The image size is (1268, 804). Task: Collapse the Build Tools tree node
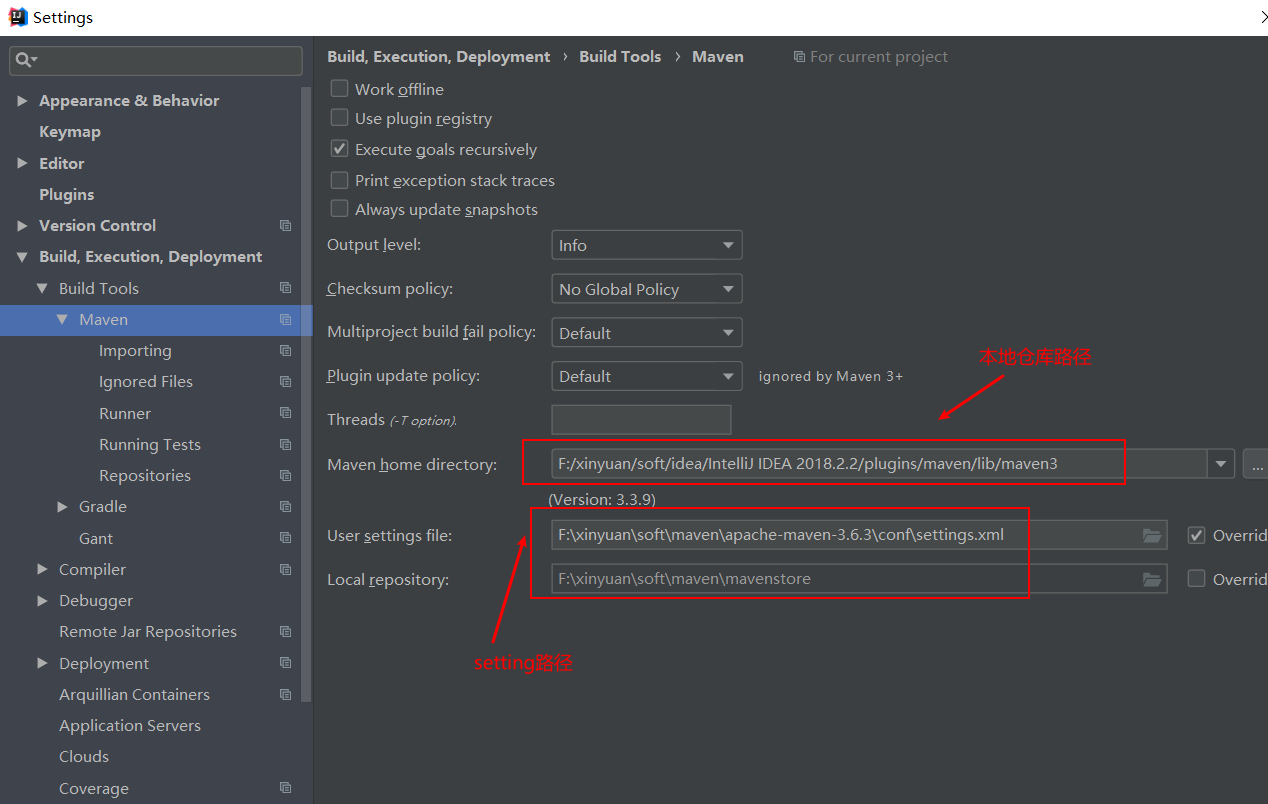click(x=42, y=288)
